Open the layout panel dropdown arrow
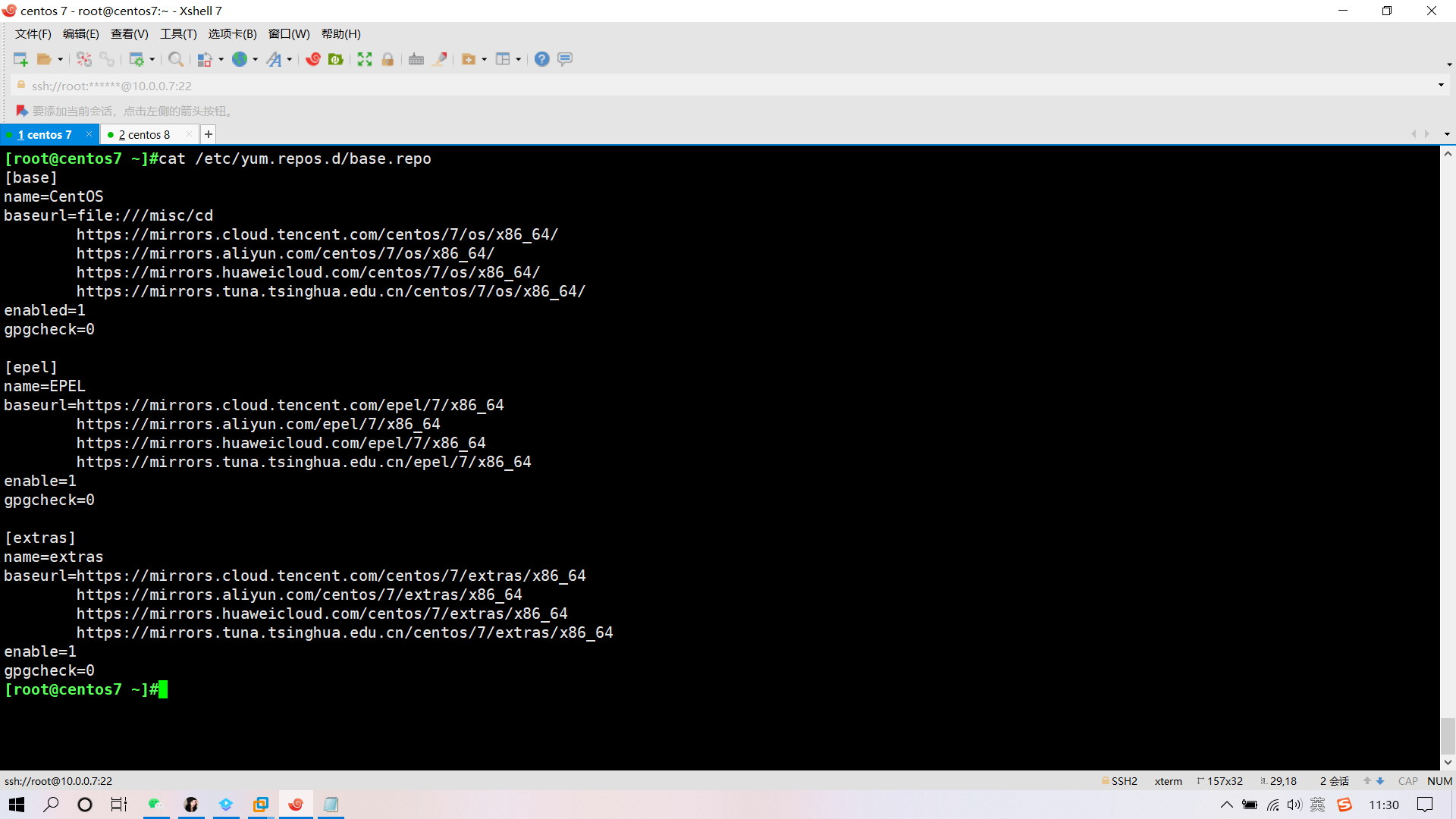This screenshot has height=819, width=1456. [x=519, y=59]
